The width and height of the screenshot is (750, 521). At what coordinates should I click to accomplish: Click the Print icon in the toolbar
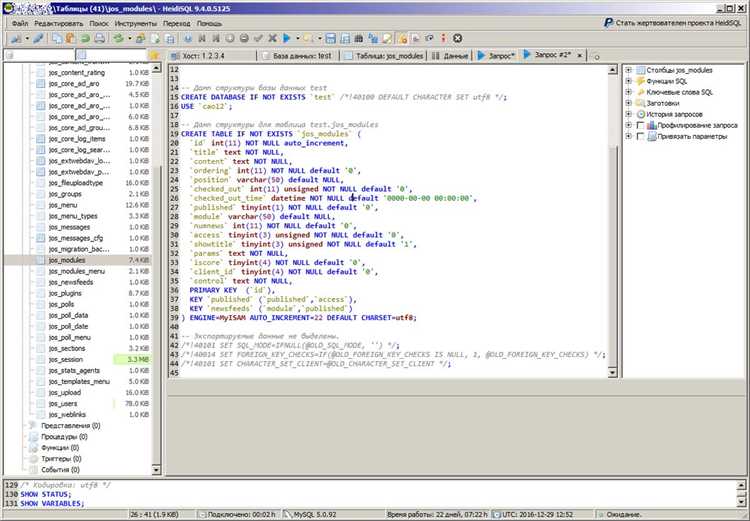coord(99,39)
